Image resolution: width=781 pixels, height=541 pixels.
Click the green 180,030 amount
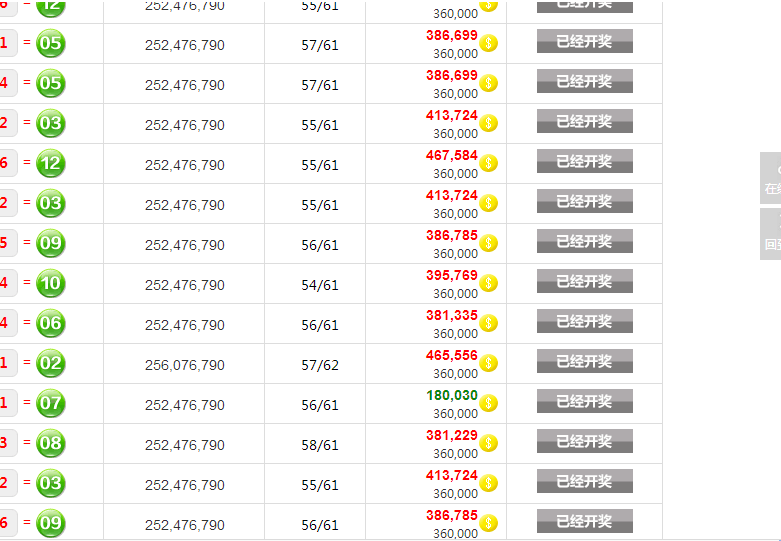[x=452, y=396]
